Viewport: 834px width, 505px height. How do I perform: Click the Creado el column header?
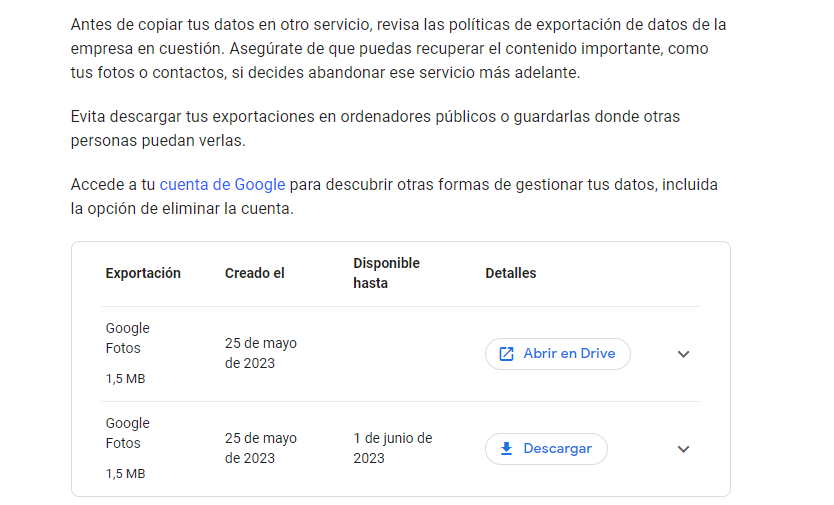(x=255, y=273)
